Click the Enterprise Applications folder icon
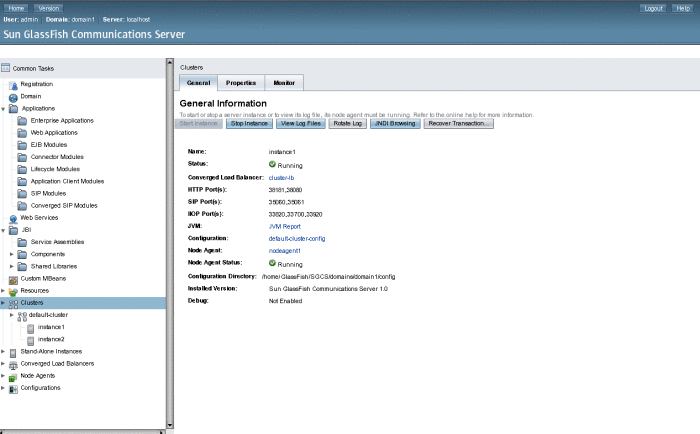The width and height of the screenshot is (700, 434). tap(22, 121)
